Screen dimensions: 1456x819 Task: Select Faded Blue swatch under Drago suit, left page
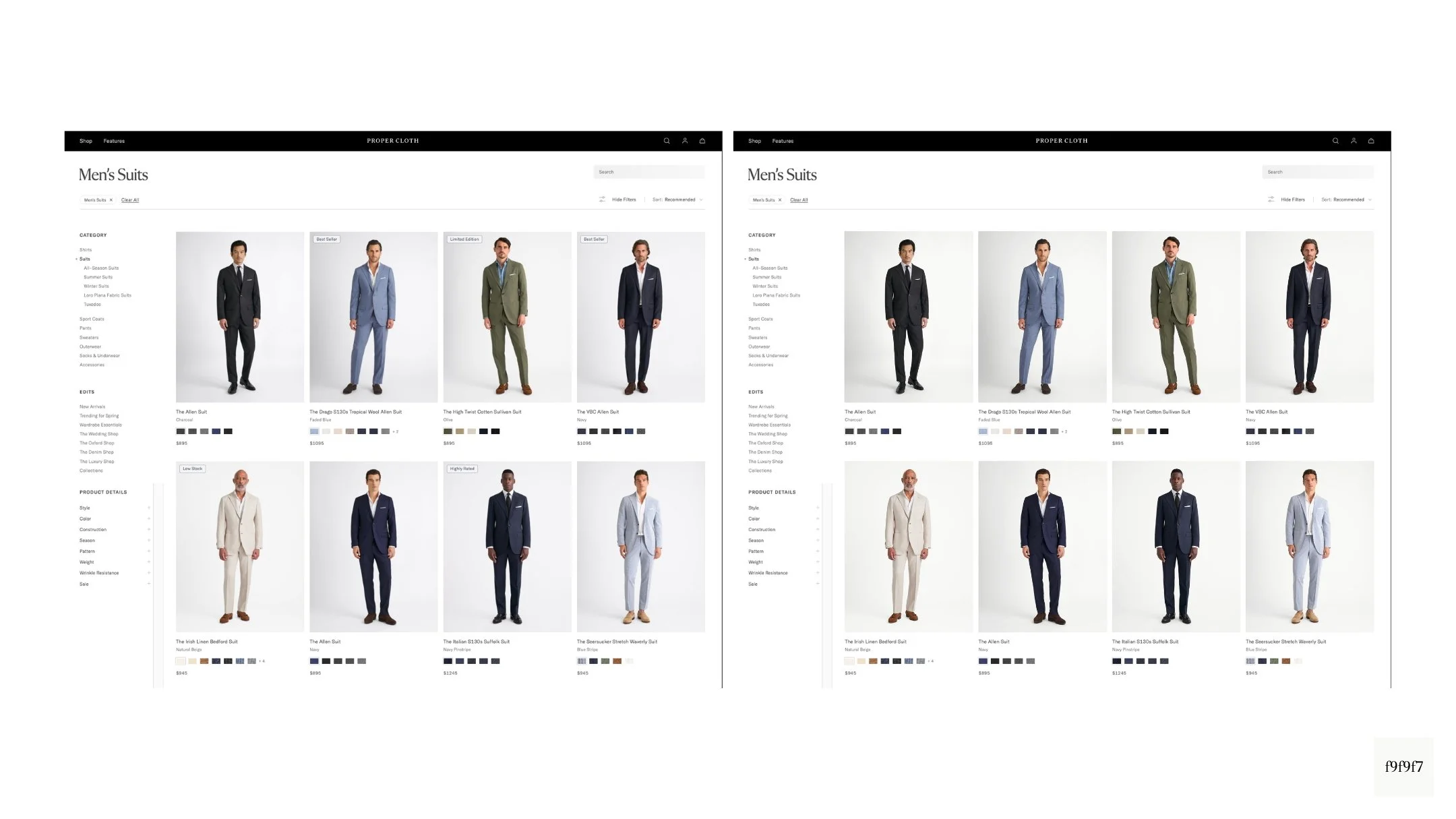pos(314,431)
